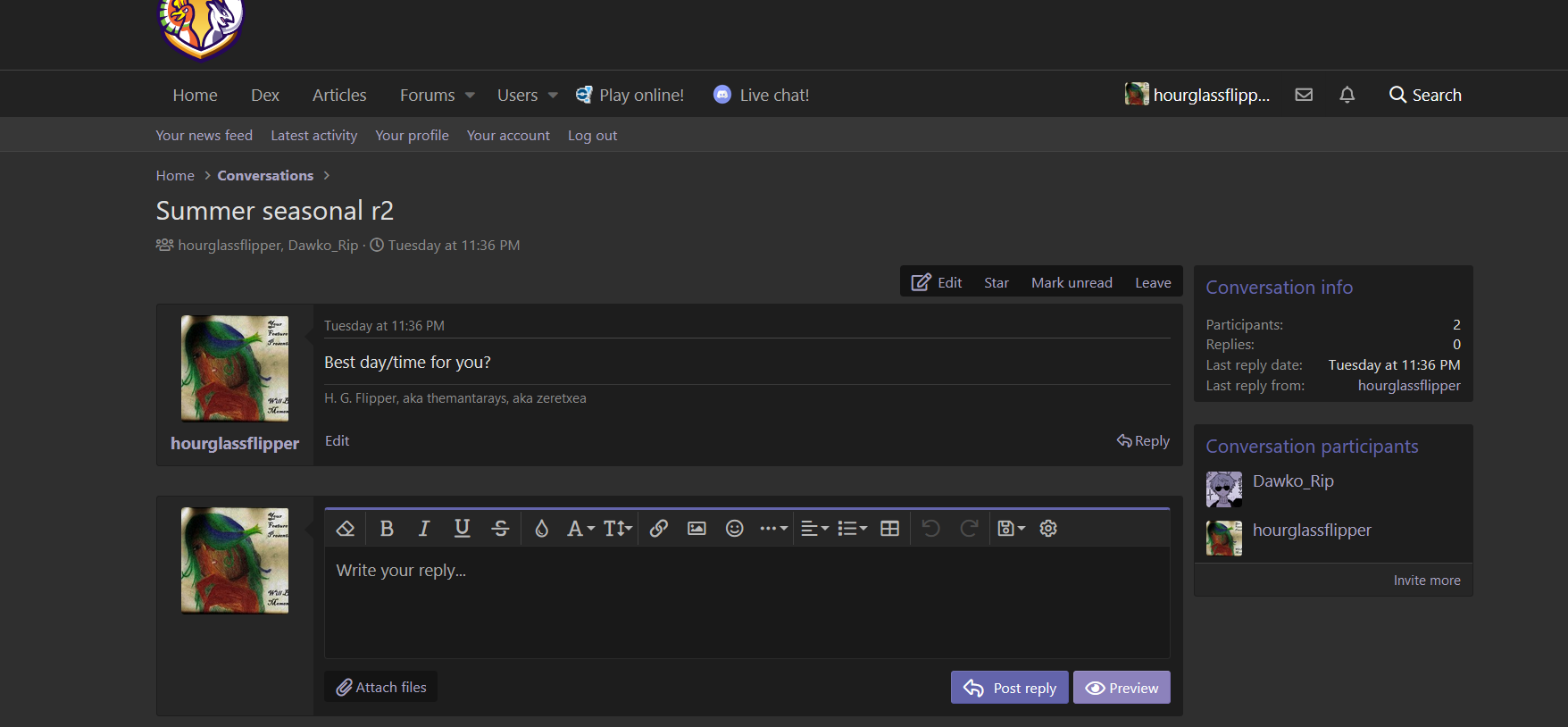Open the Articles navigation tab

click(x=339, y=96)
